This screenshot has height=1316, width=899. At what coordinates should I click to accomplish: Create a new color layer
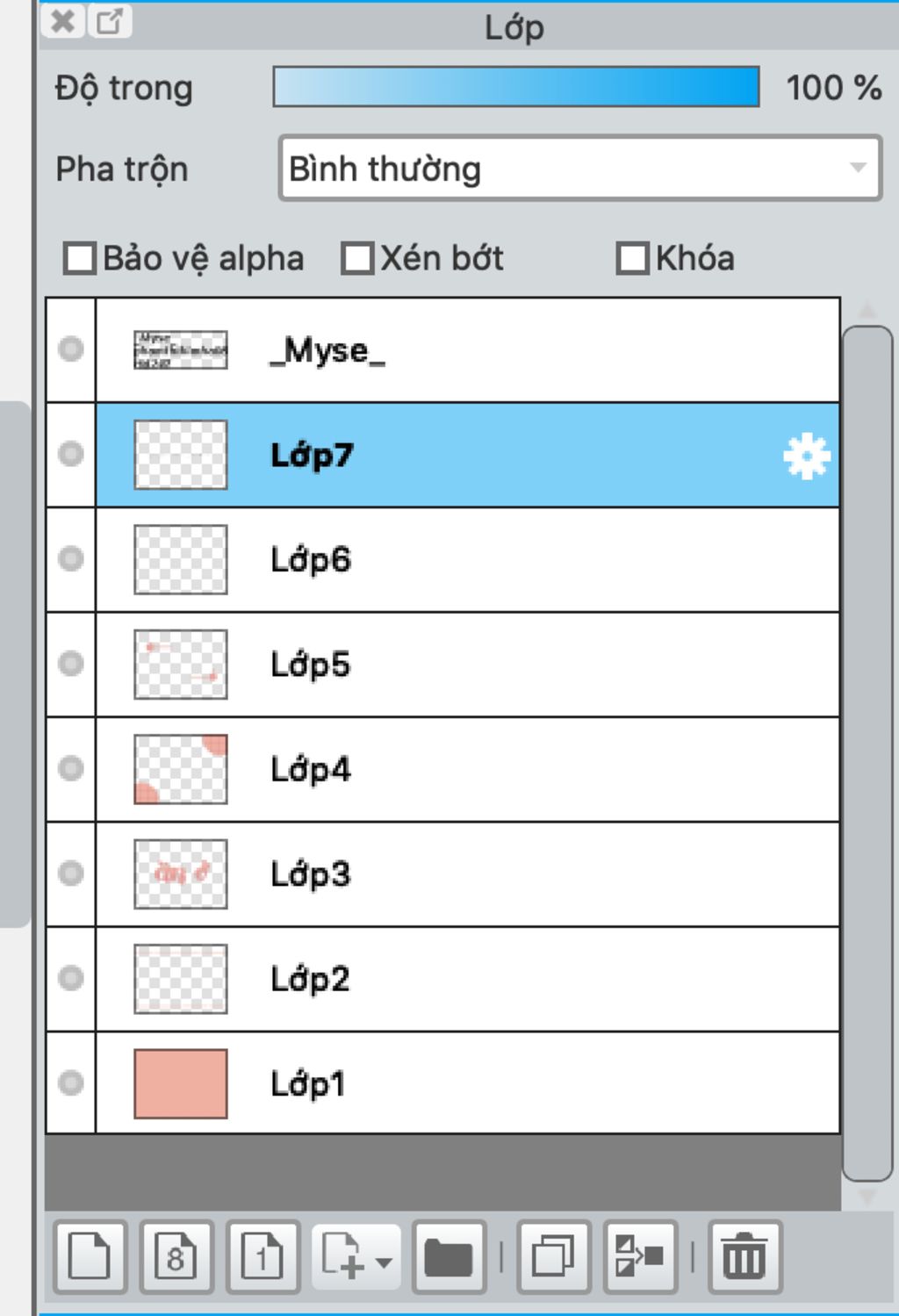90,1257
